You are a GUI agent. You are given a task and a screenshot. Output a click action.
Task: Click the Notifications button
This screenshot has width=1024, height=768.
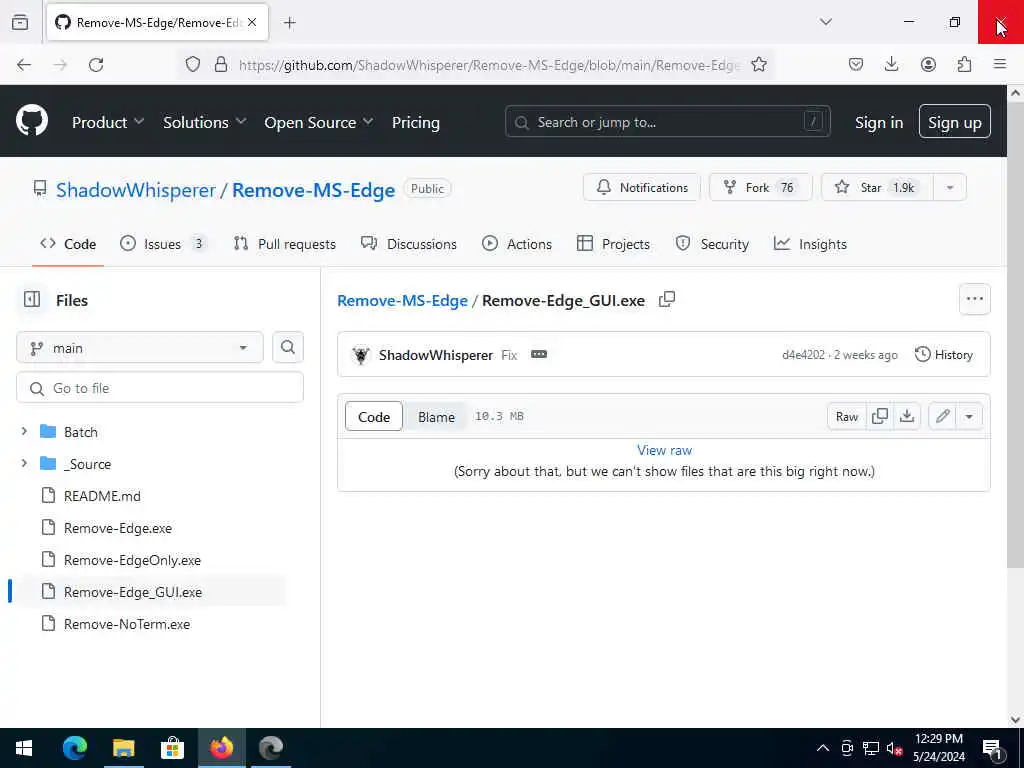(642, 187)
